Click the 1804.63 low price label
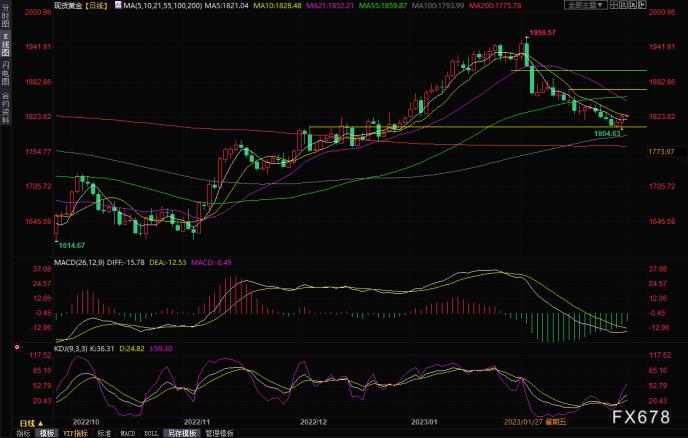688x438 pixels. [607, 133]
